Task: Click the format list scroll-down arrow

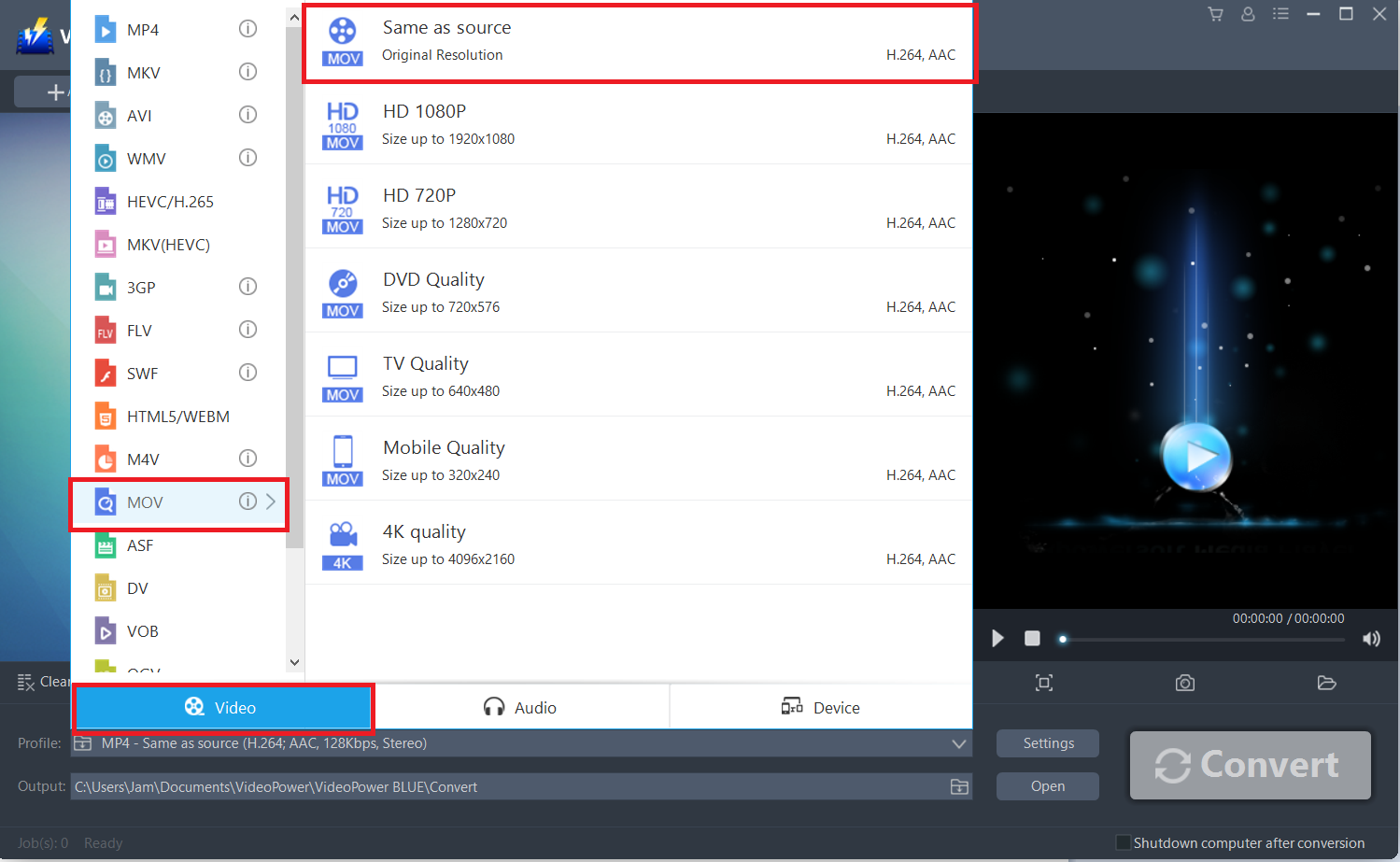Action: click(294, 662)
